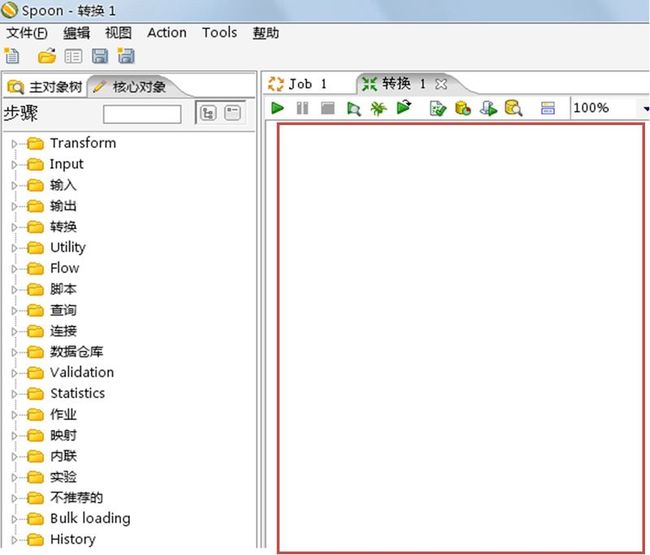Open the 编辑 menu
This screenshot has width=650, height=555.
(76, 33)
